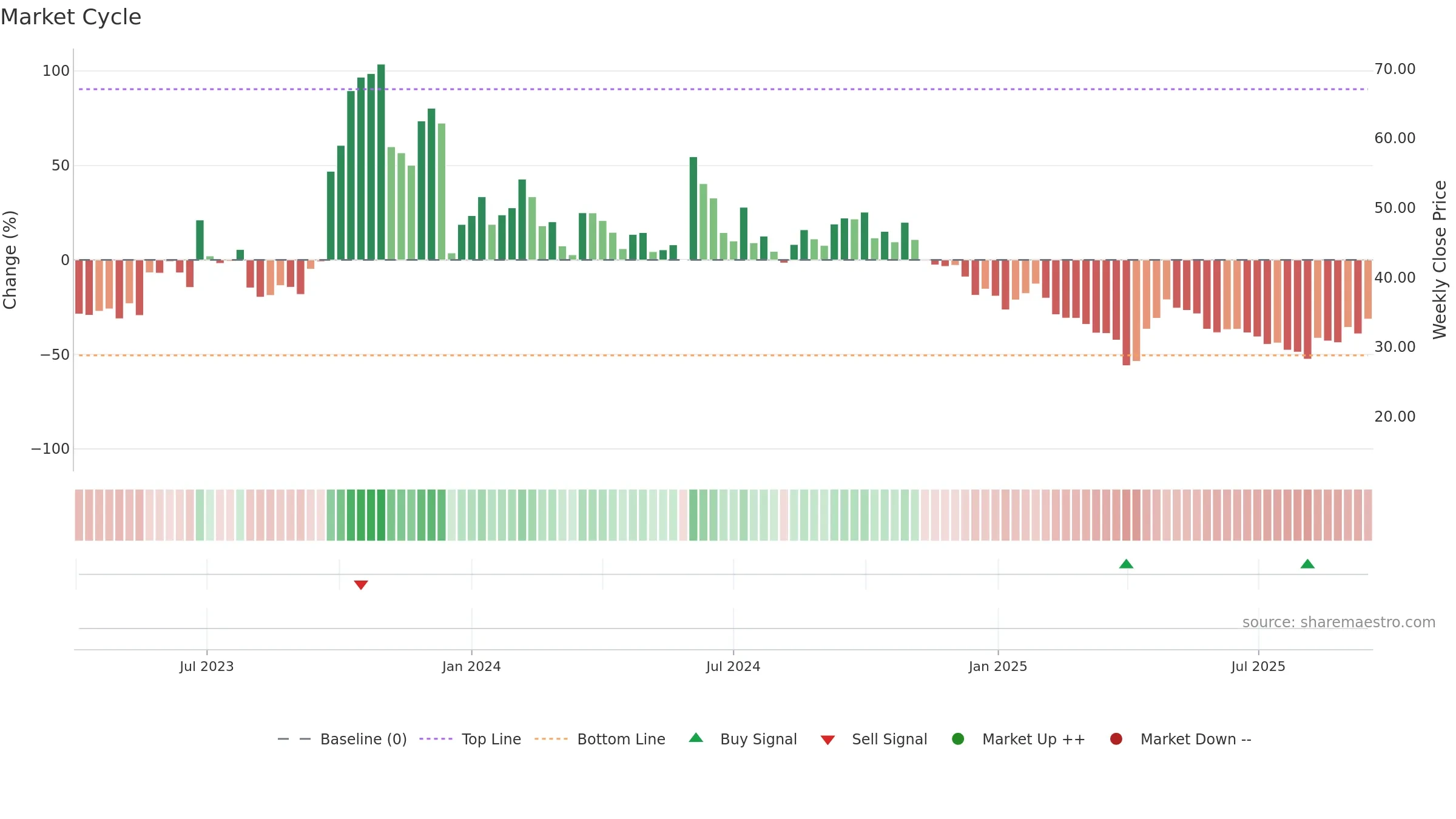
Task: Click the Jul 2023 axis label
Action: (206, 666)
